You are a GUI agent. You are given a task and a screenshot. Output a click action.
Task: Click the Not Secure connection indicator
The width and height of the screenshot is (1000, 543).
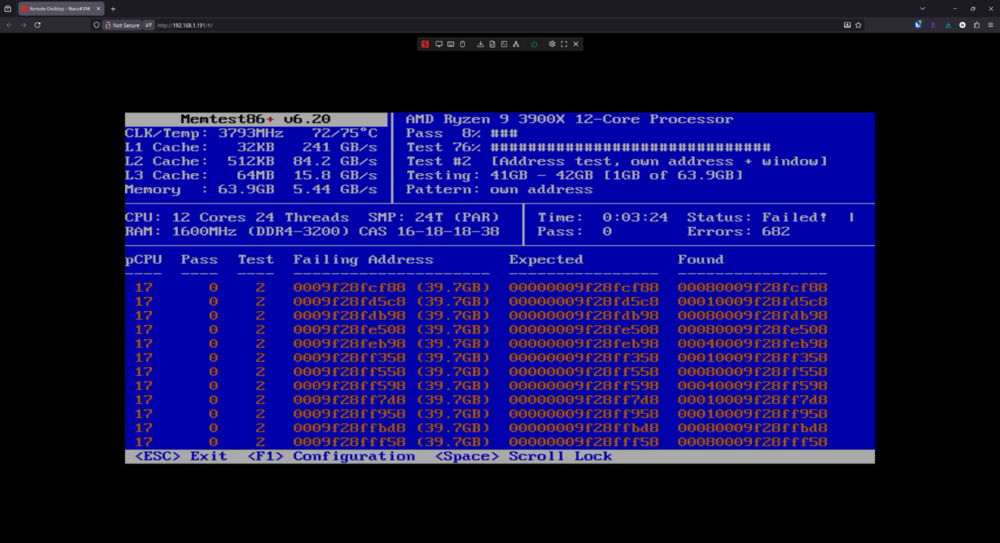click(x=122, y=25)
